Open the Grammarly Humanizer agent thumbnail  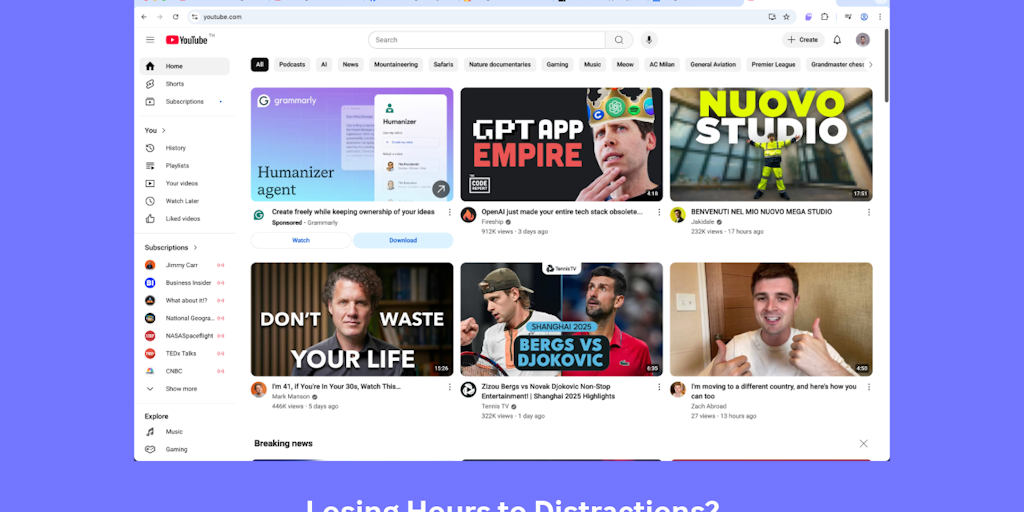click(x=352, y=144)
